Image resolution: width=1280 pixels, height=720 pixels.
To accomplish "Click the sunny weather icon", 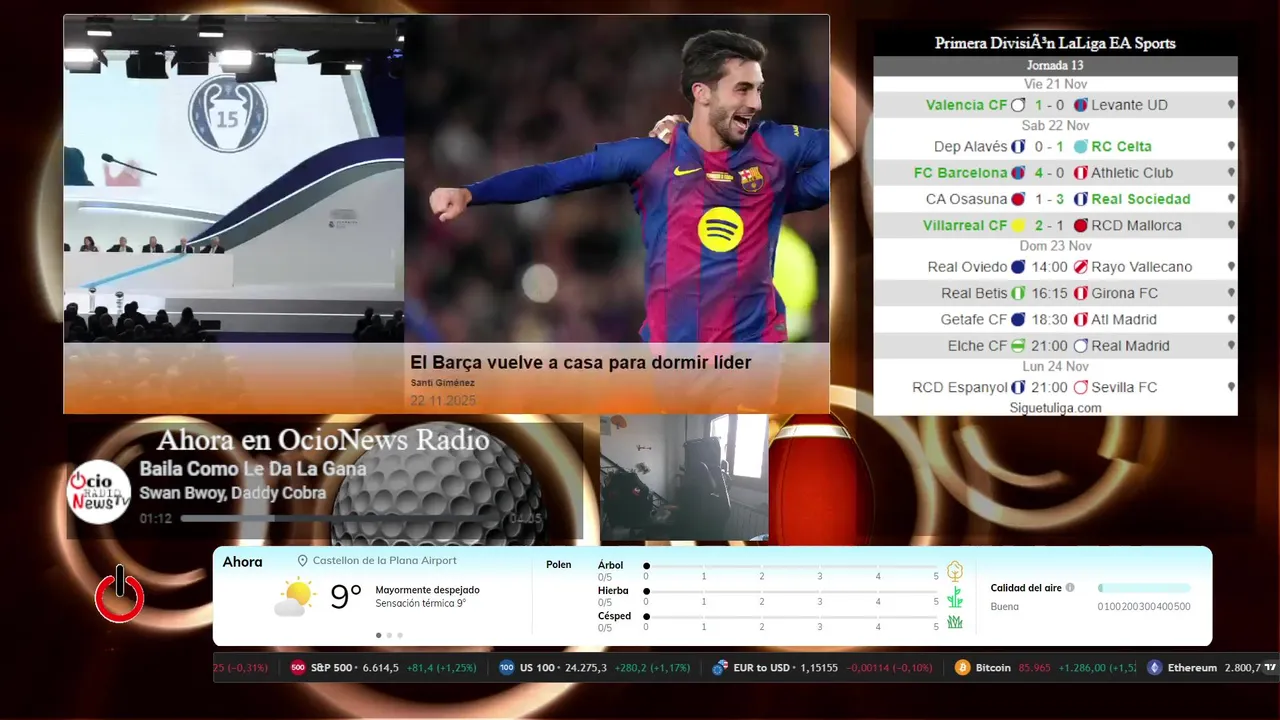I will [x=295, y=597].
